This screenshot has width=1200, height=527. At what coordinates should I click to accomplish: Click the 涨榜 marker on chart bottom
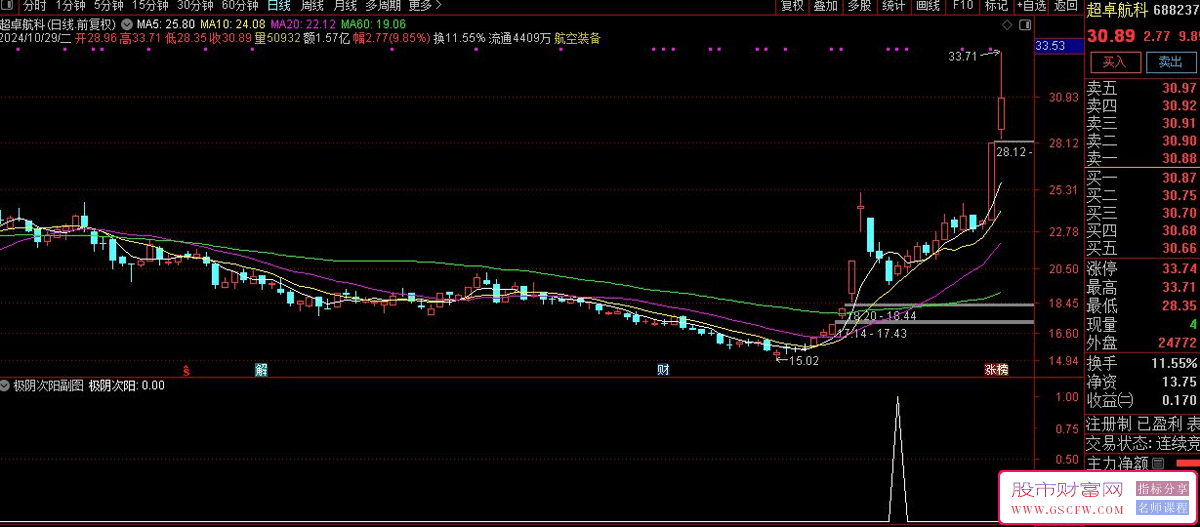click(x=996, y=370)
